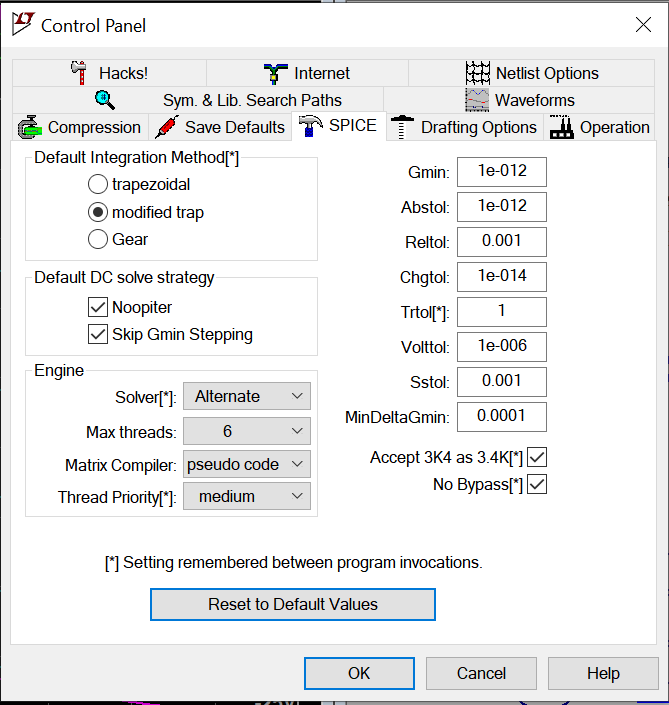This screenshot has height=705, width=669.
Task: Open the Max threads dropdown
Action: (247, 431)
